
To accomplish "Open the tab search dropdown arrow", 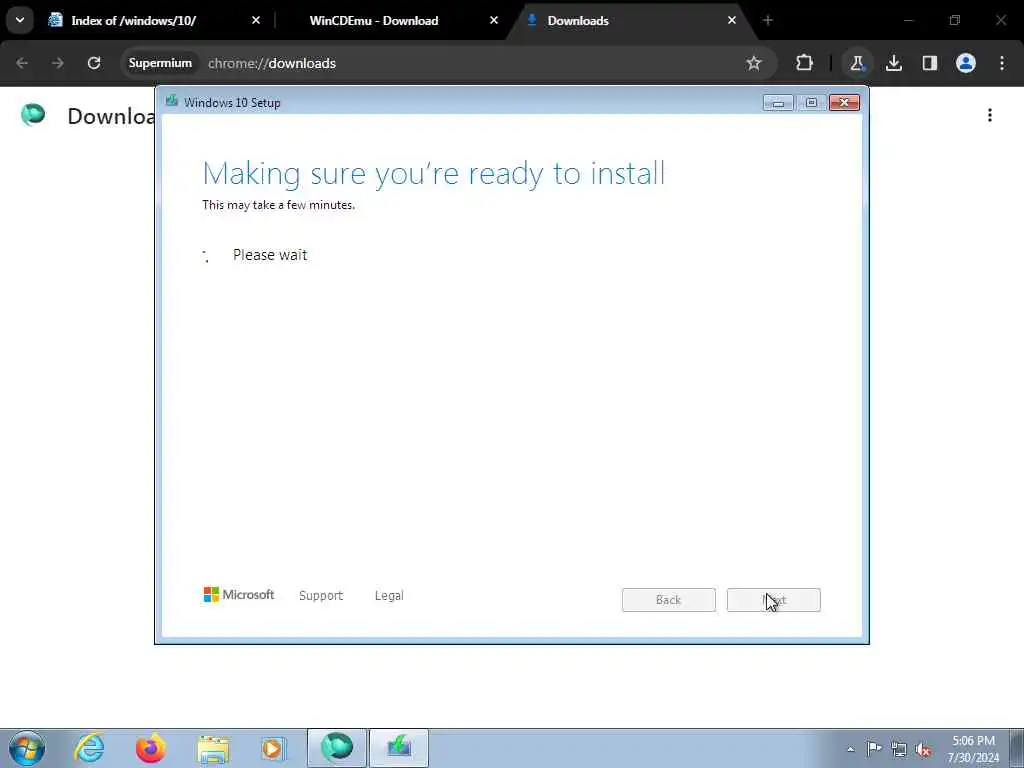I will [20, 20].
